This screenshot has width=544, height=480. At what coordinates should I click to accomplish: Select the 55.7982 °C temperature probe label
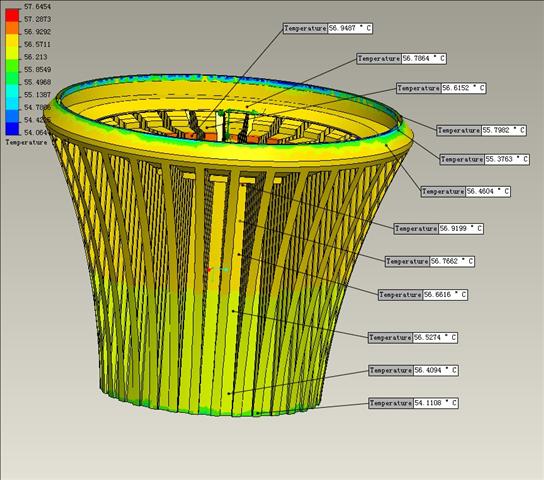point(481,130)
